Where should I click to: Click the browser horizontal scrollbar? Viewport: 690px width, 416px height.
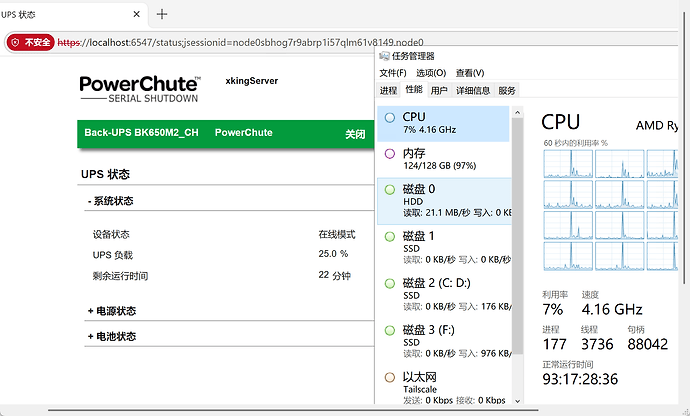coord(293,410)
